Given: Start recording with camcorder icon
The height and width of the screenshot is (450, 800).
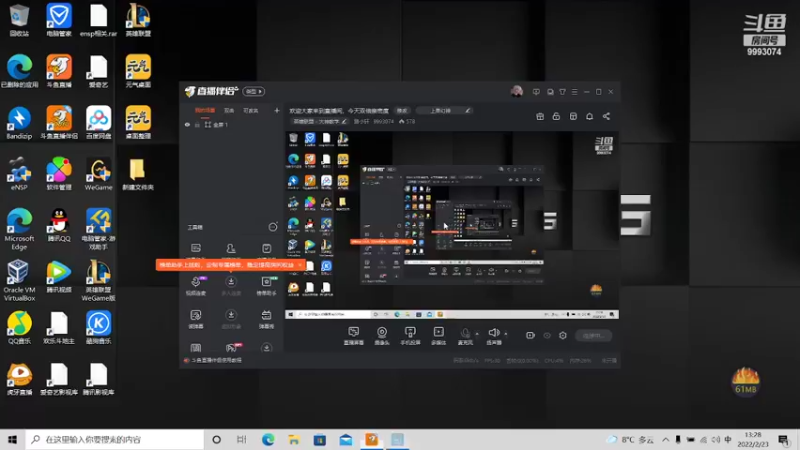Looking at the screenshot, I should point(531,335).
